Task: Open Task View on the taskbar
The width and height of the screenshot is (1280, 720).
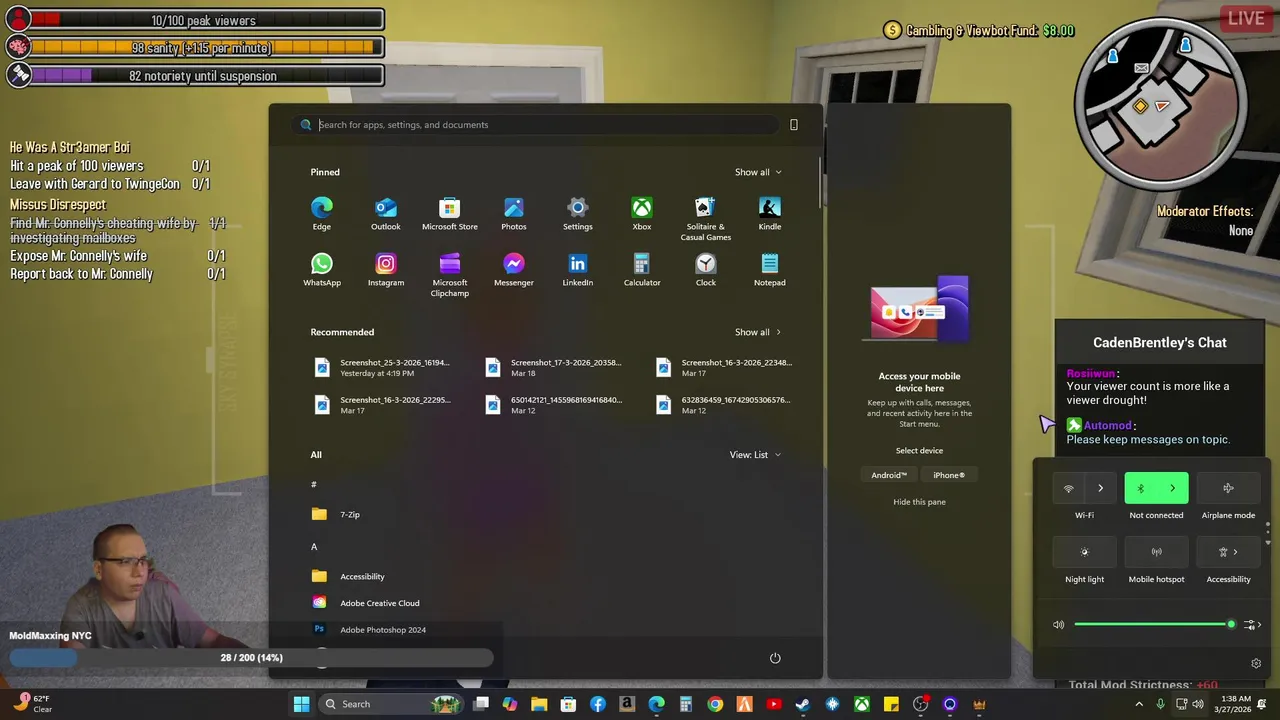Action: (x=481, y=704)
